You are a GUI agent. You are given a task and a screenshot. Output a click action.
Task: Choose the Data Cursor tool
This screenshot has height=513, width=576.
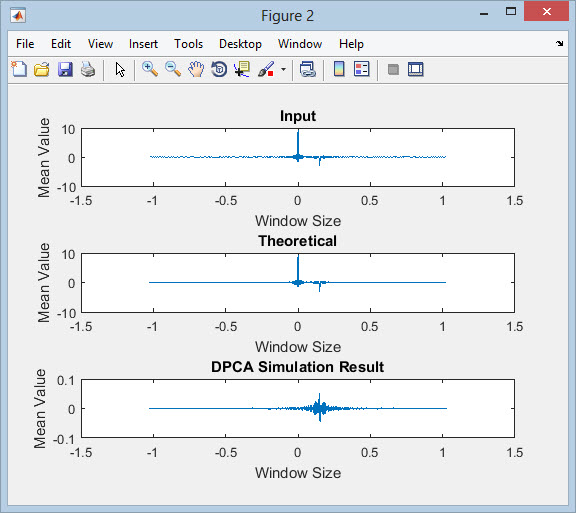pos(242,69)
